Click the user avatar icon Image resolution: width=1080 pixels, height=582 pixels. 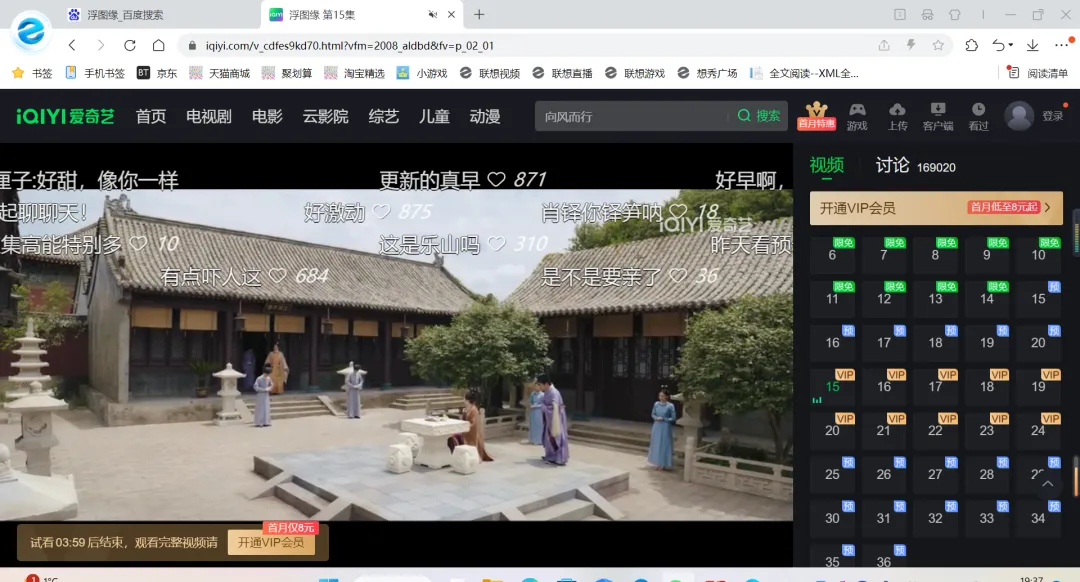point(1019,116)
